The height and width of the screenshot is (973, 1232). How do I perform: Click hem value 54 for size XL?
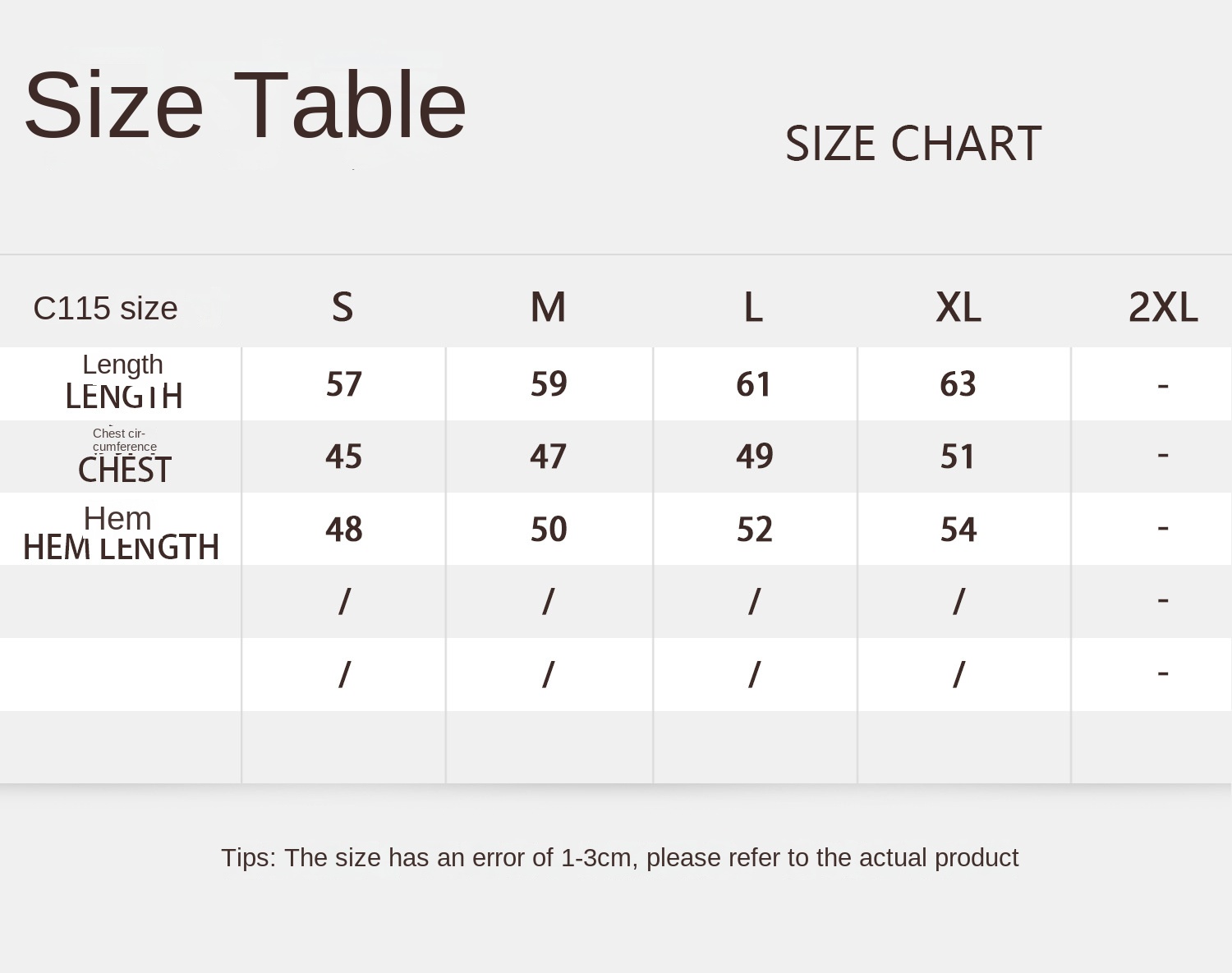click(x=958, y=530)
